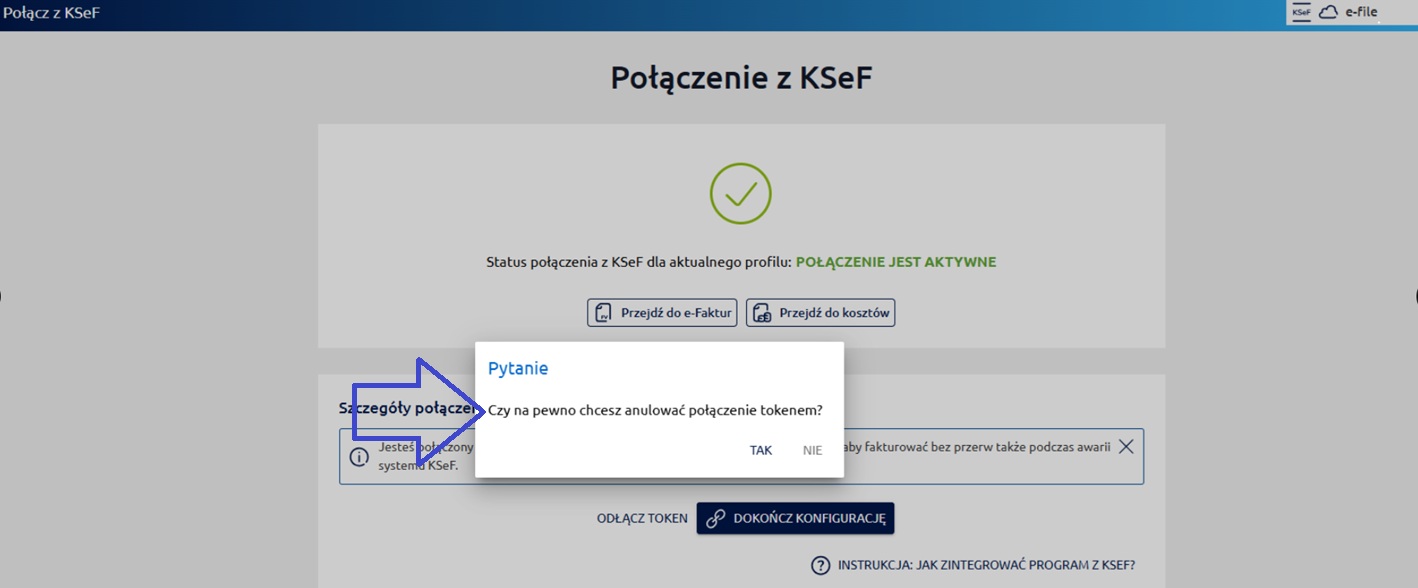Click the cloud icon in the top bar
This screenshot has width=1418, height=588.
click(1328, 12)
